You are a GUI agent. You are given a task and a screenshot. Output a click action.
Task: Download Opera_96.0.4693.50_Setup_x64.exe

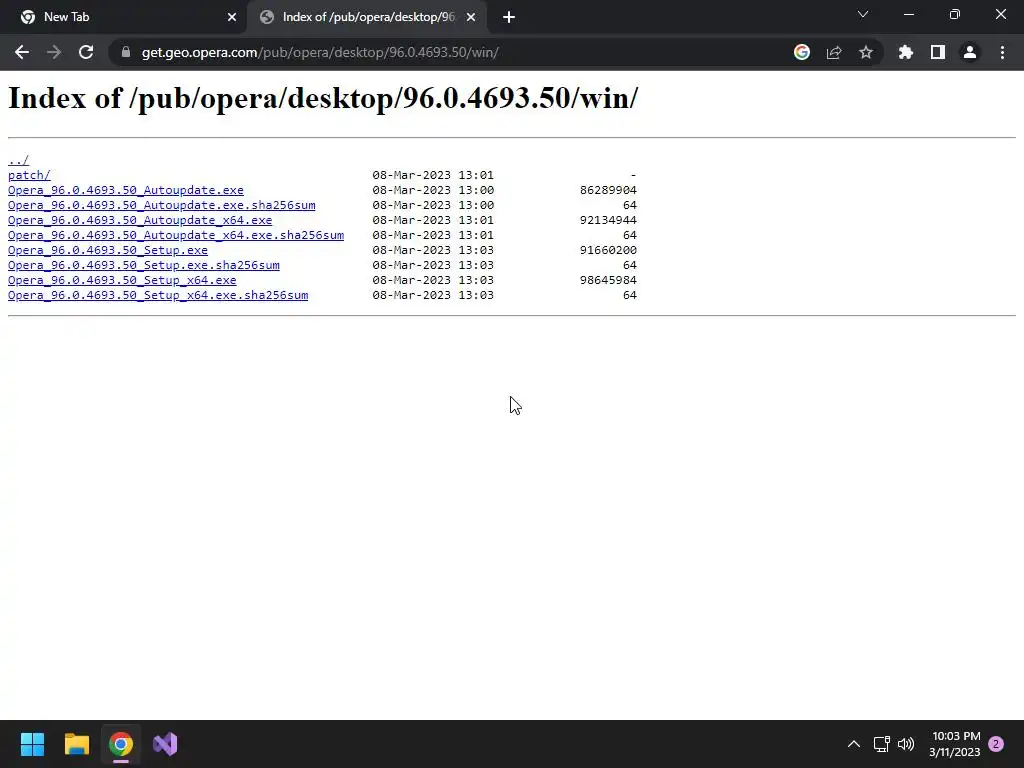[122, 280]
